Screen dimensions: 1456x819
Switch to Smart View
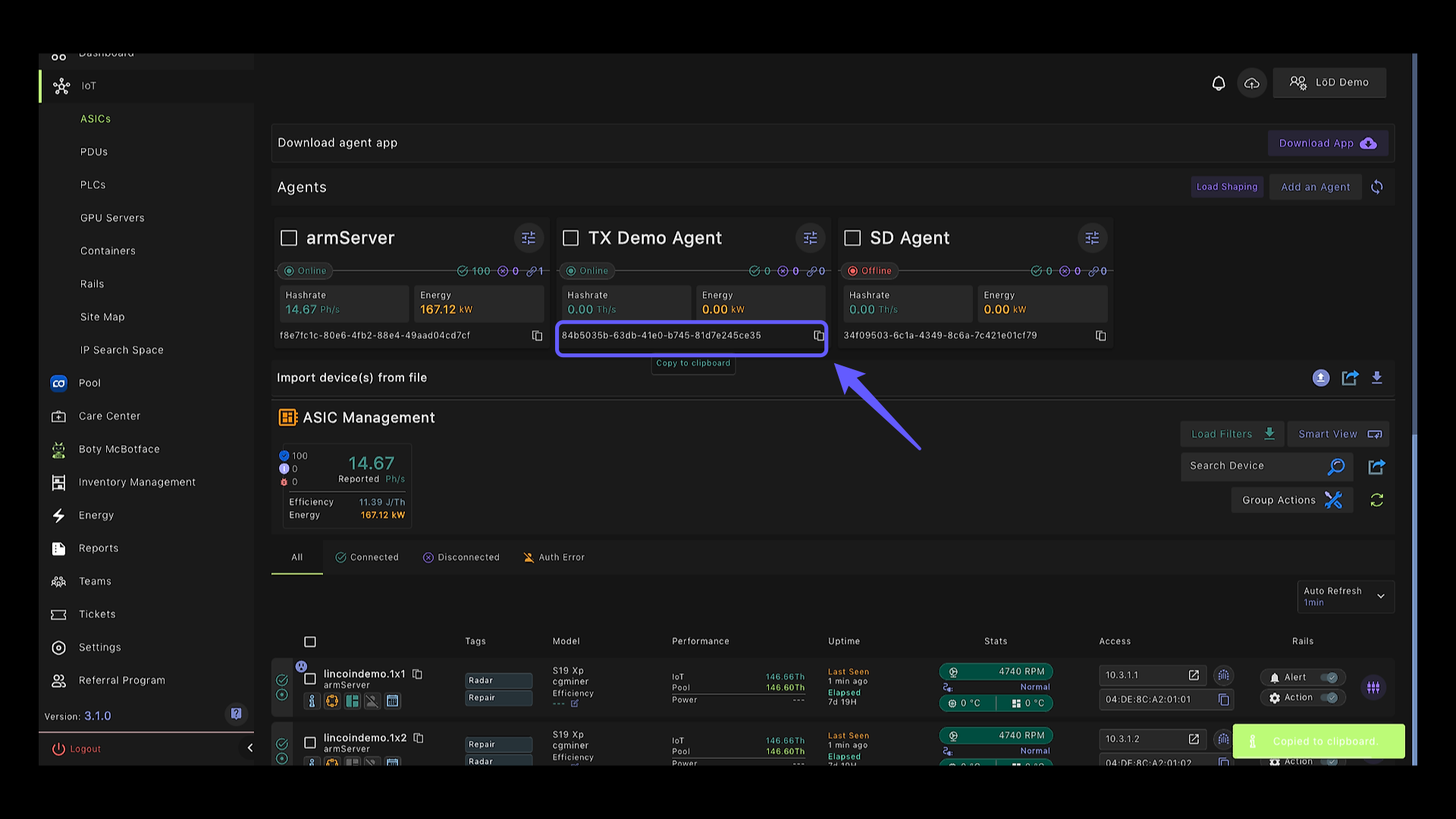1338,434
